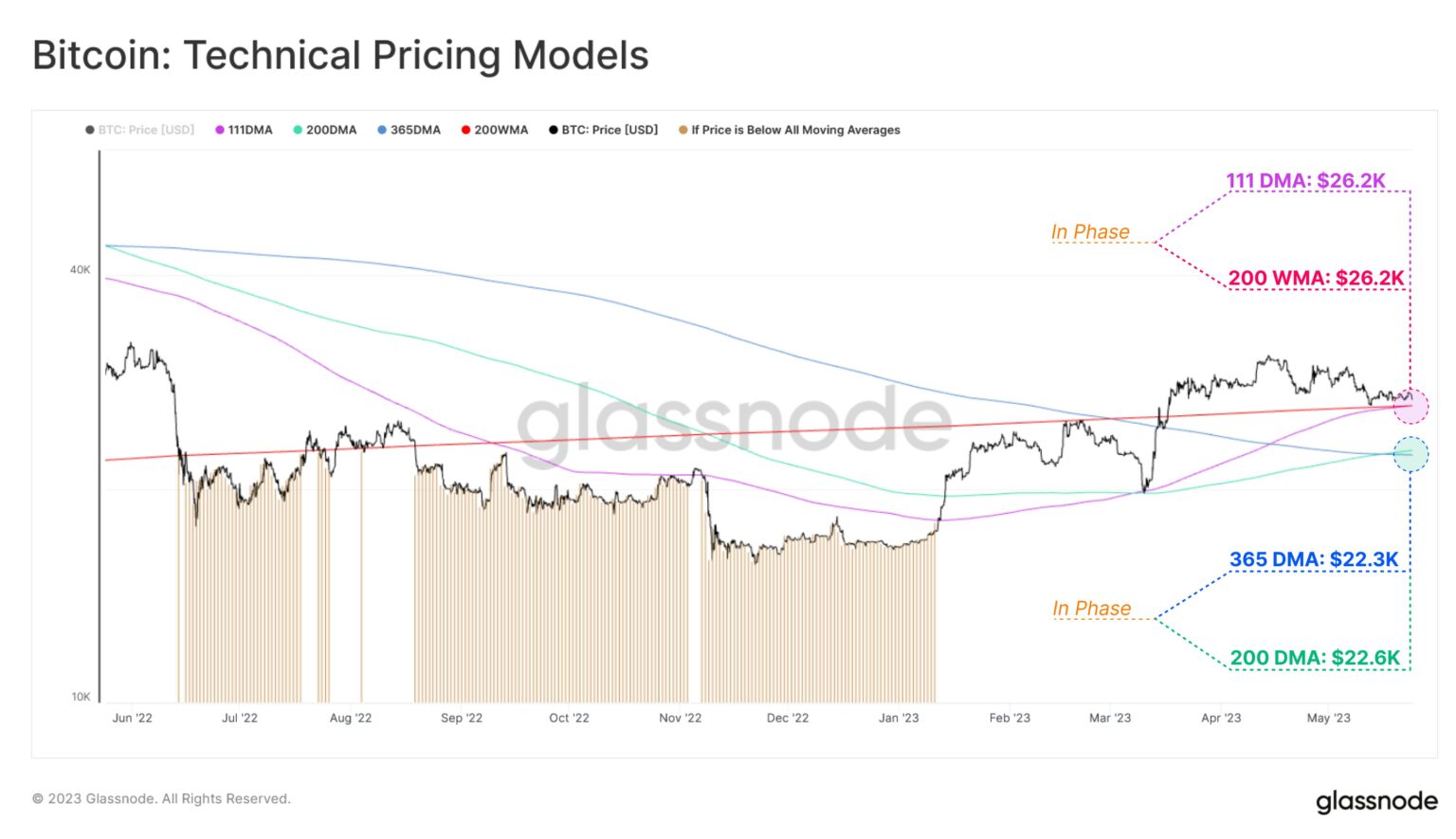Click the red 200WMA legend dot

466,130
